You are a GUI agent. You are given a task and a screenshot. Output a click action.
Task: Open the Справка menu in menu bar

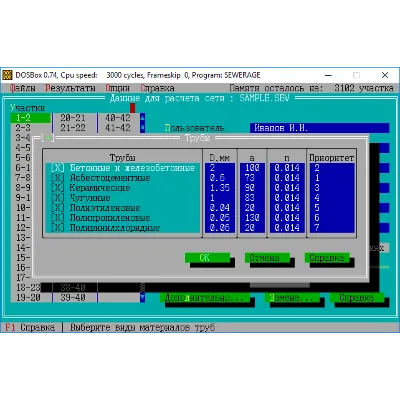[157, 88]
